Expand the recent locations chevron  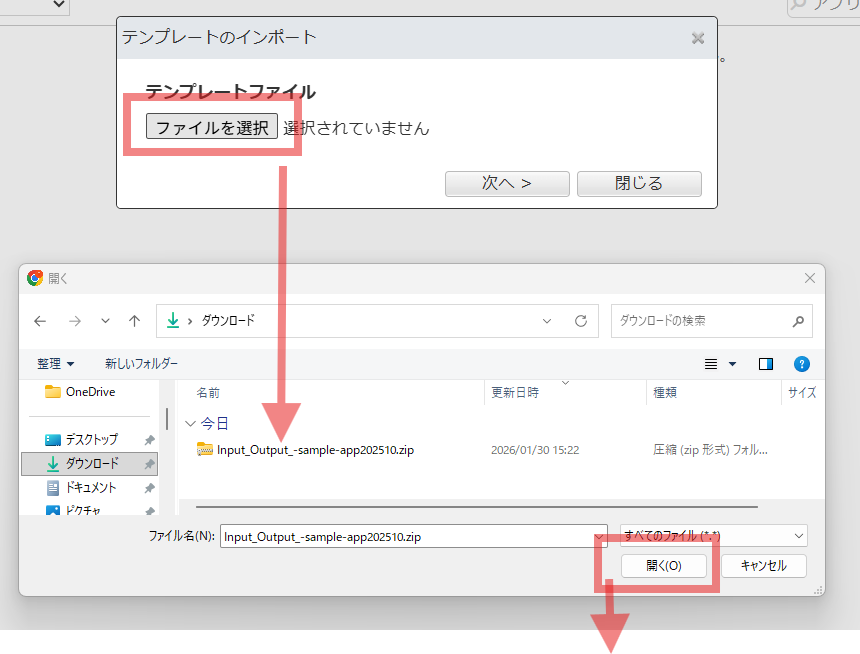click(x=105, y=321)
